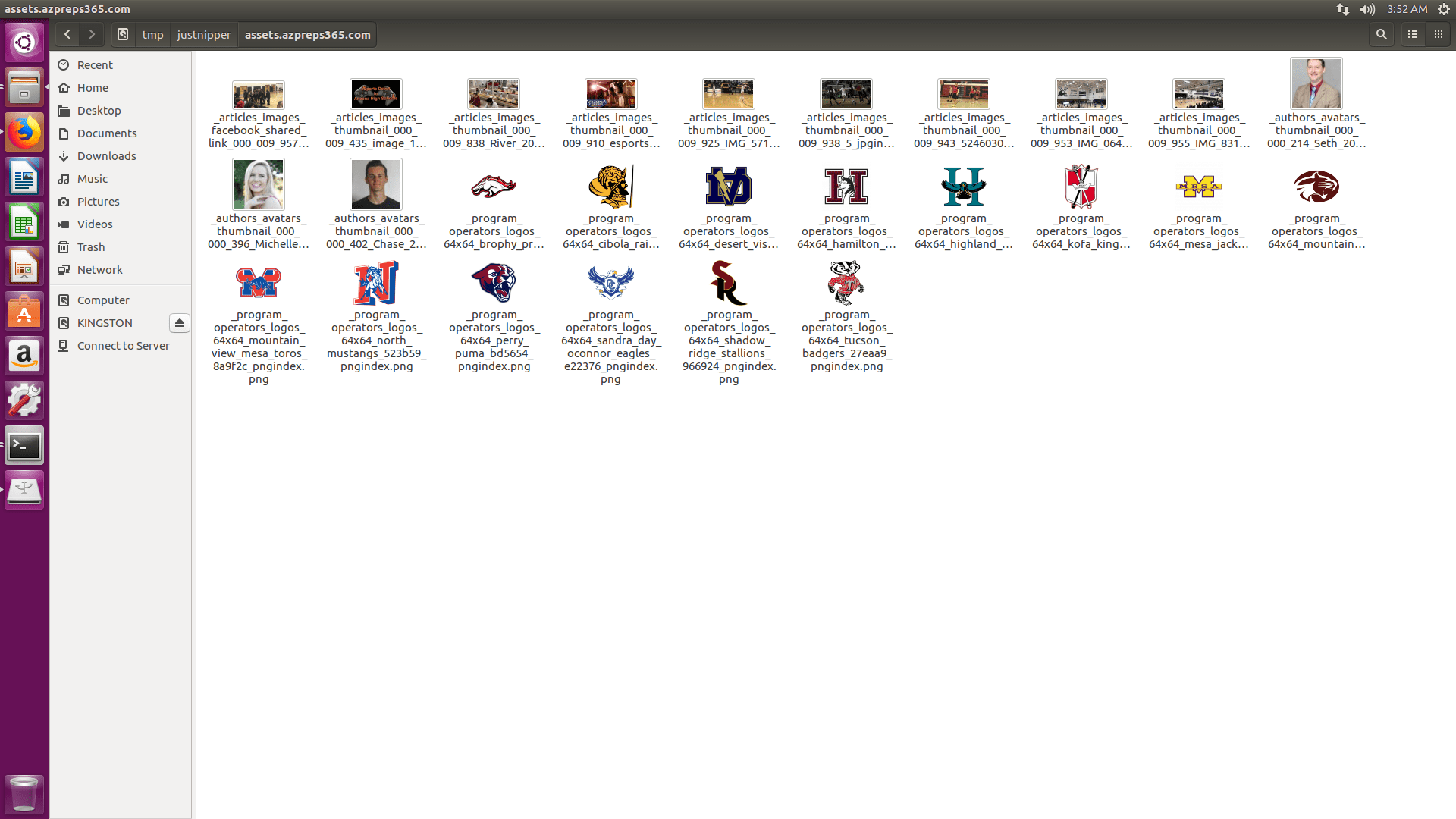Expand the Computer section in sidebar
The image size is (1456, 819).
(x=103, y=299)
